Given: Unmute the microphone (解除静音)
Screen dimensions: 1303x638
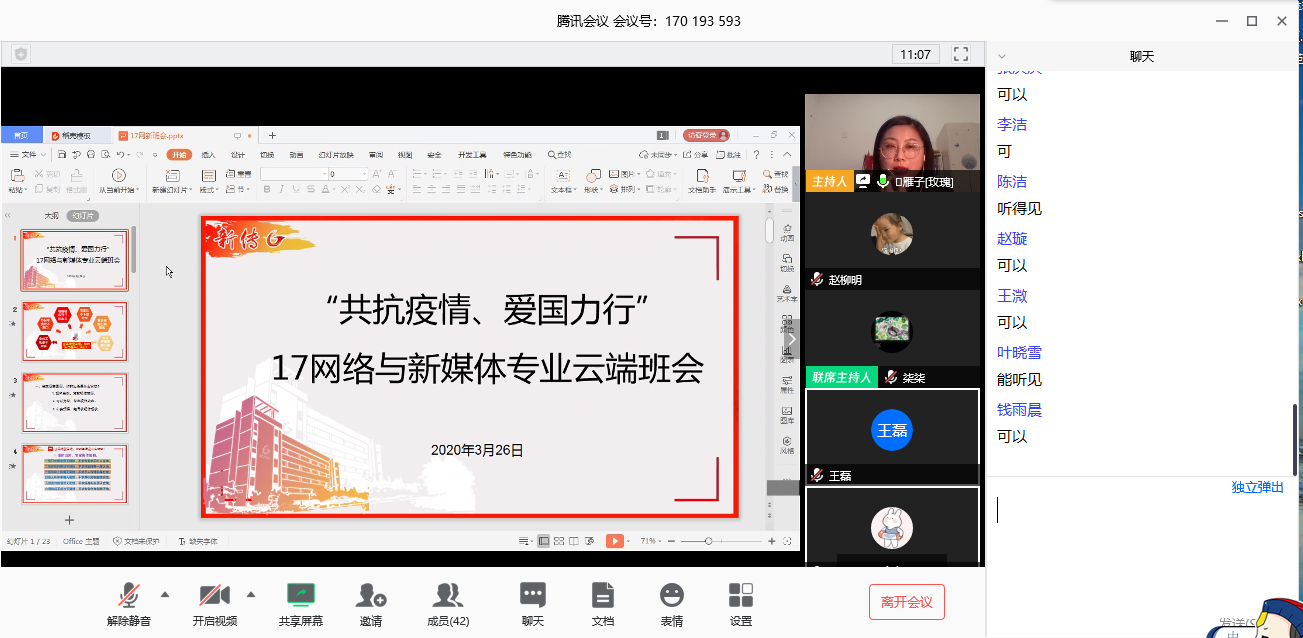Looking at the screenshot, I should [x=128, y=597].
